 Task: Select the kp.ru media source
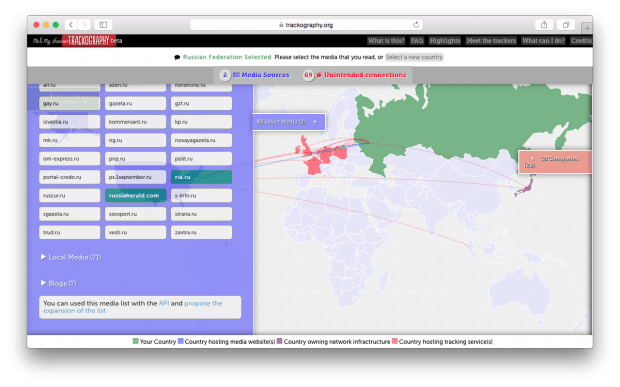[x=201, y=122]
